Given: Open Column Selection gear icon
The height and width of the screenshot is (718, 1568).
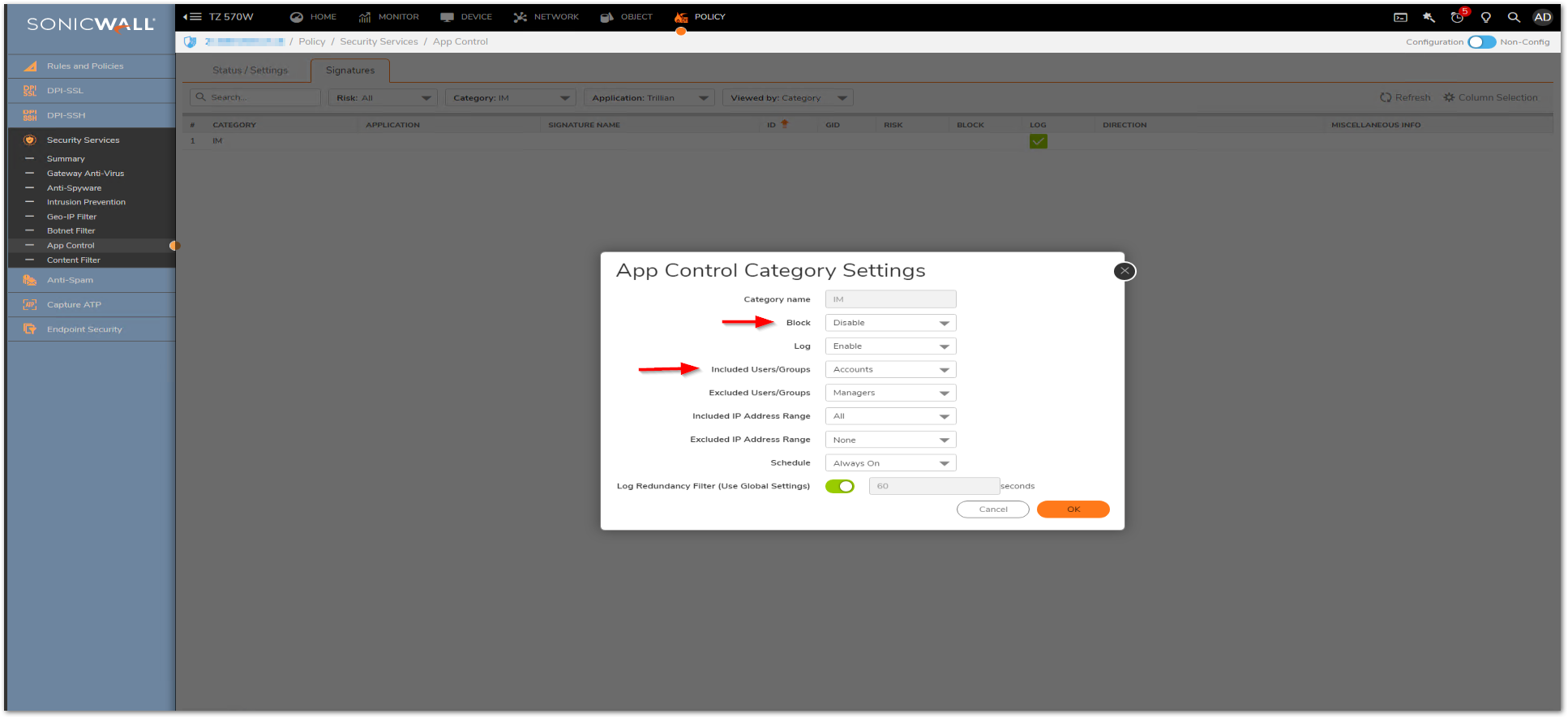Looking at the screenshot, I should coord(1449,97).
